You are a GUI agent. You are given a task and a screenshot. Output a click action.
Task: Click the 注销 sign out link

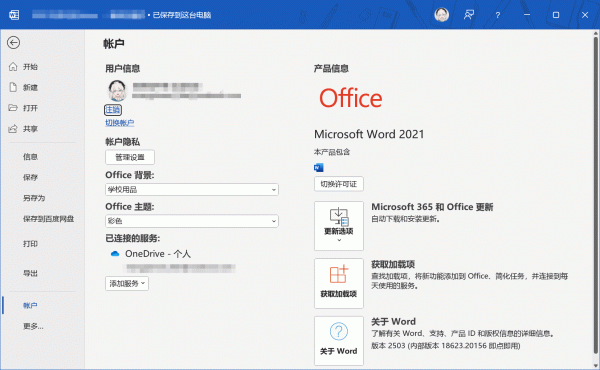click(113, 110)
